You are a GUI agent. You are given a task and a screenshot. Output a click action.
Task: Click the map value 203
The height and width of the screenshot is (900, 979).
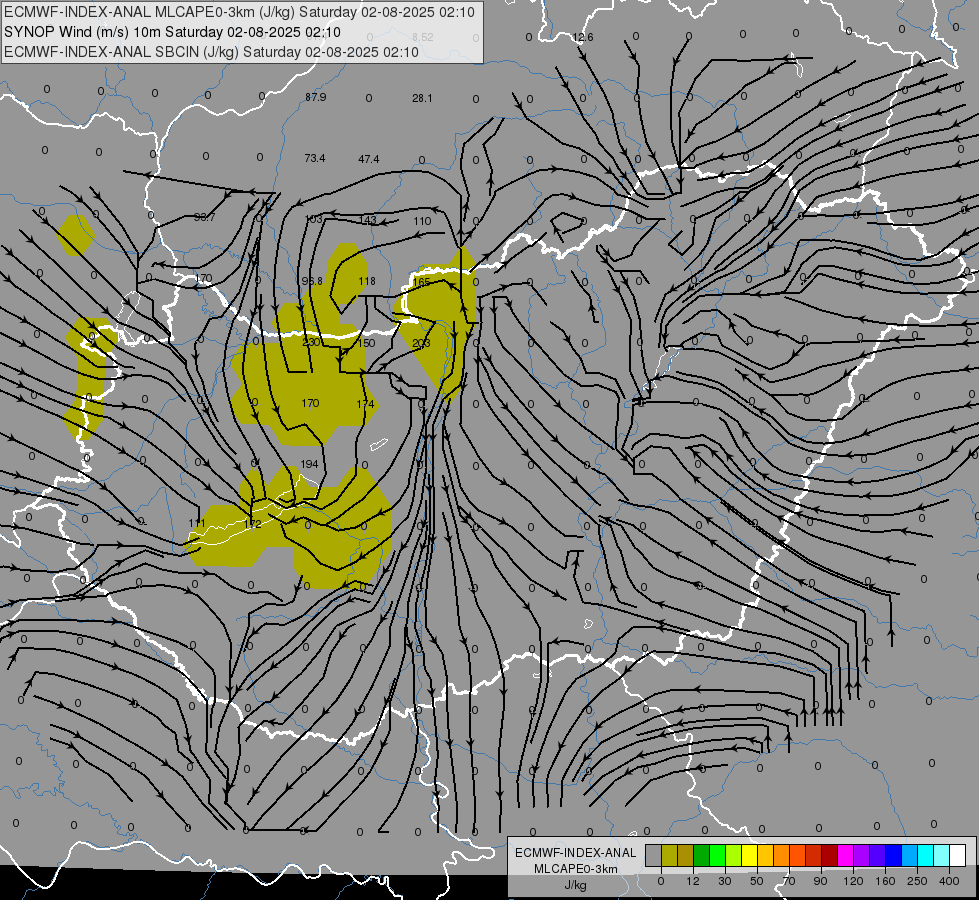tap(421, 343)
